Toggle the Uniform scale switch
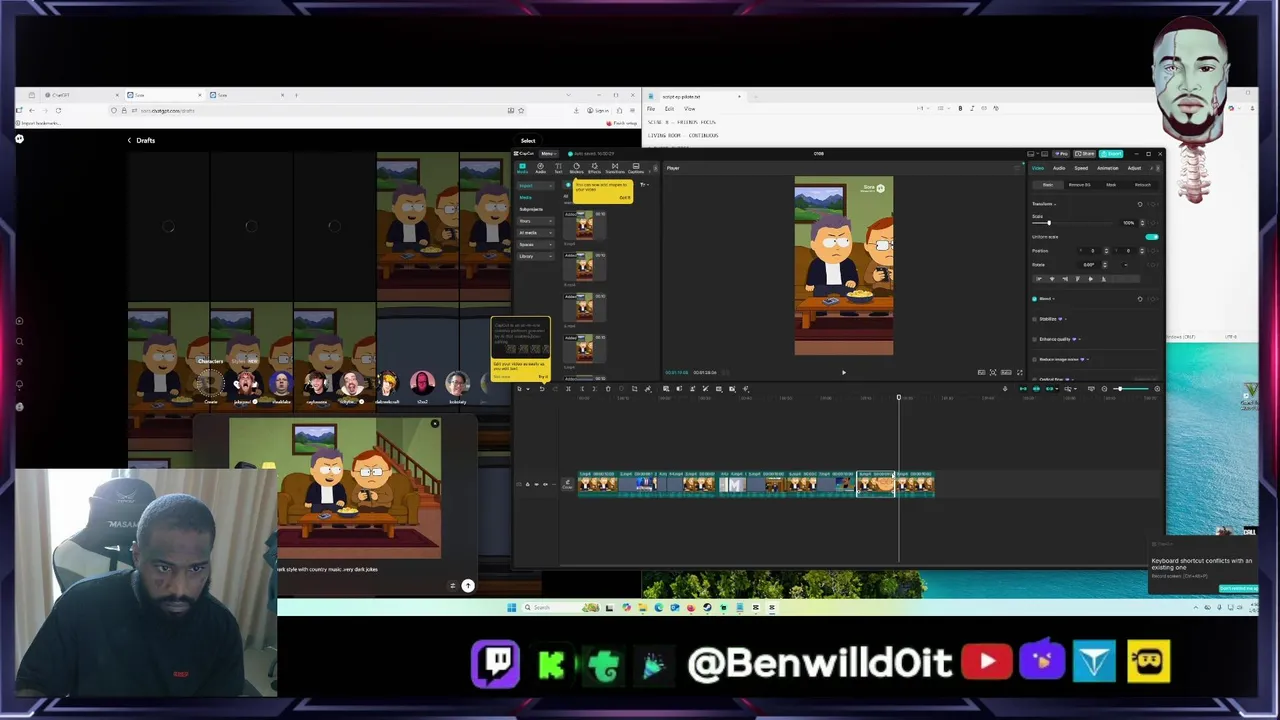 click(x=1152, y=237)
